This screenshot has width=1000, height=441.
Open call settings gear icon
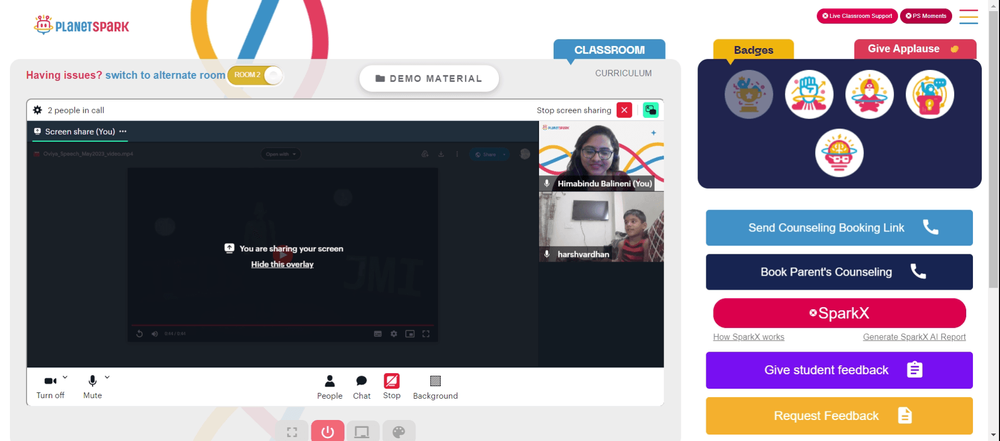tap(38, 110)
